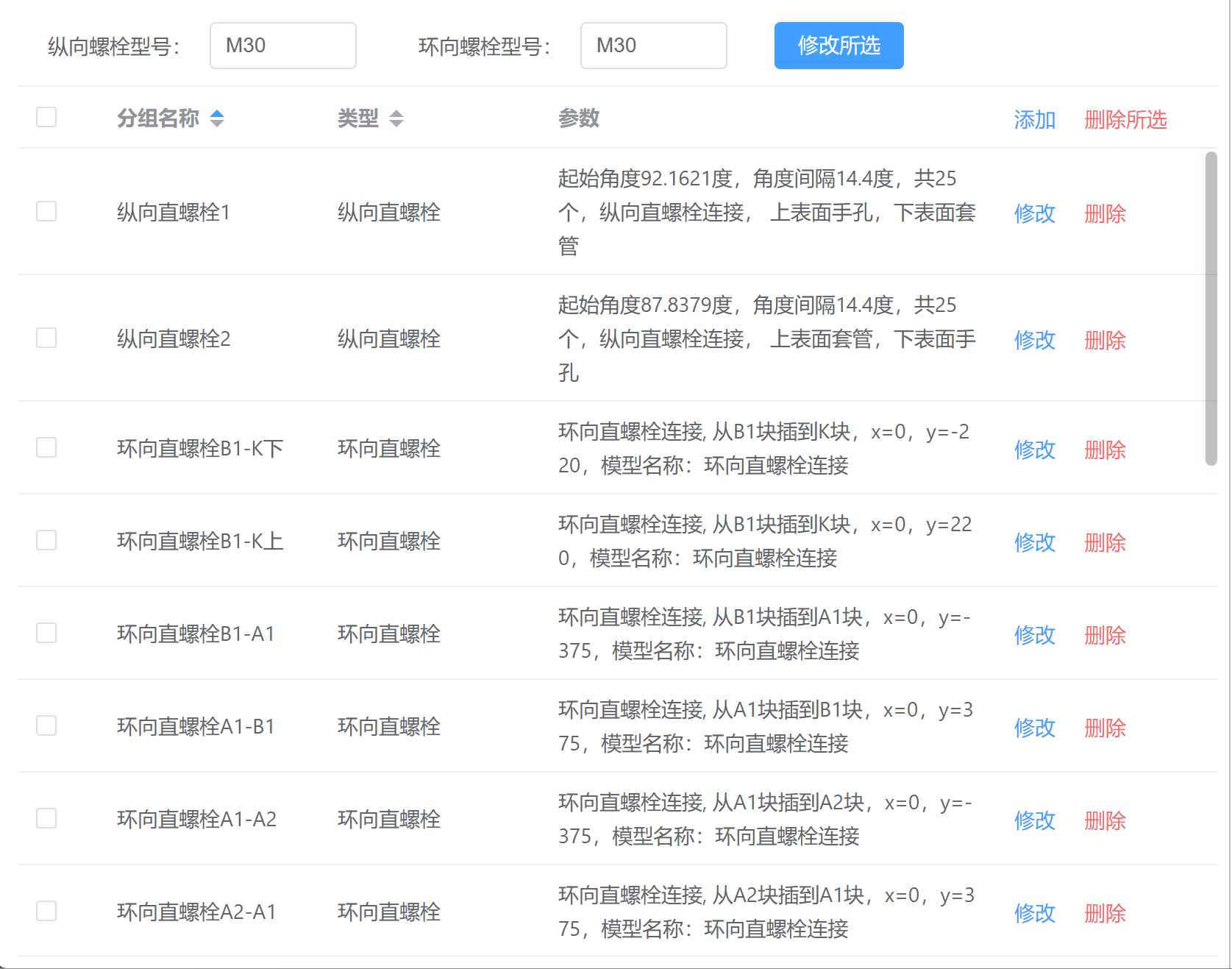Image resolution: width=1232 pixels, height=969 pixels.
Task: Click 删除所选 to delete selected
Action: [x=1125, y=119]
